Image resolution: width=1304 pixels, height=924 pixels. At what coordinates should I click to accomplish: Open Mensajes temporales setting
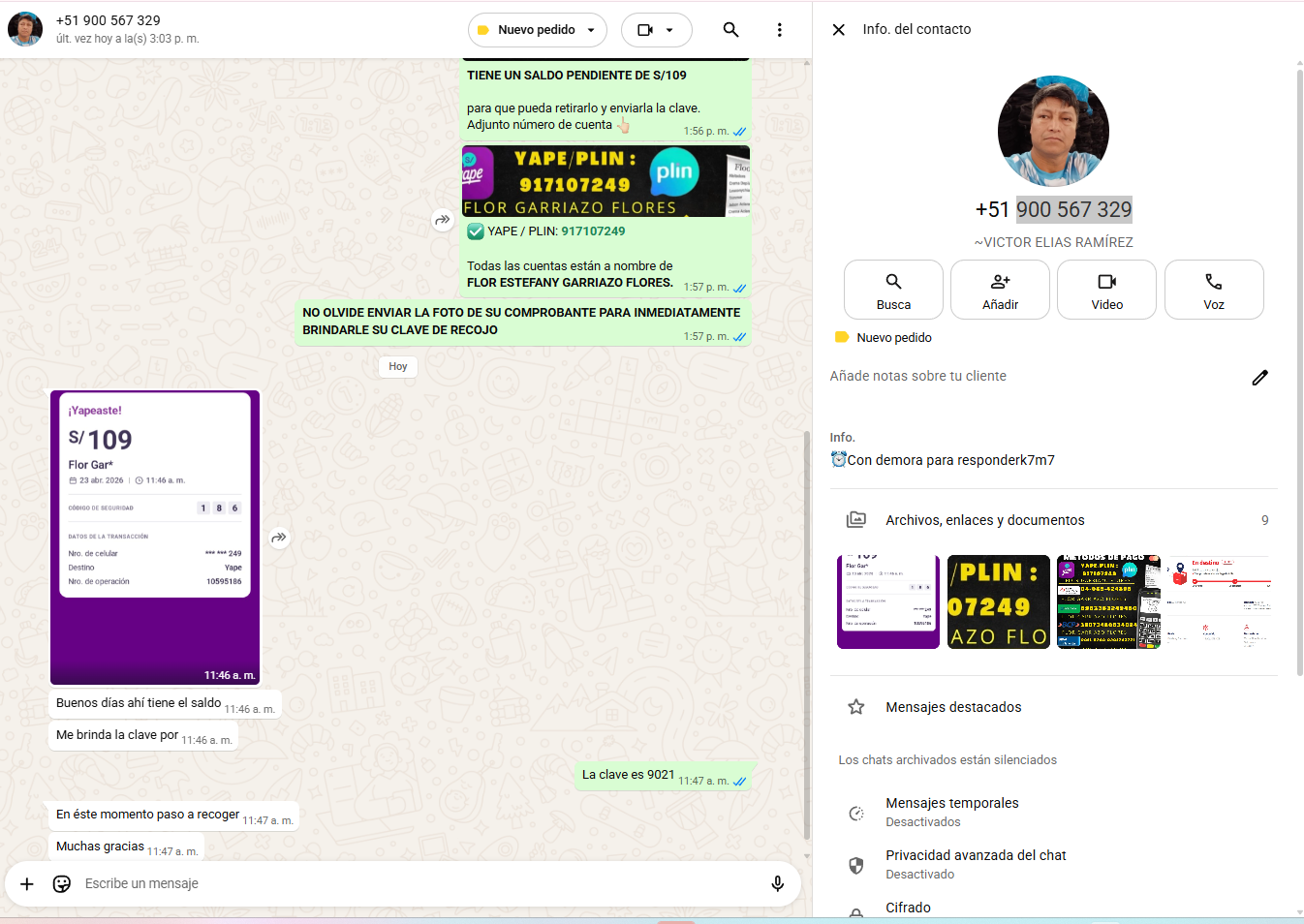(951, 812)
